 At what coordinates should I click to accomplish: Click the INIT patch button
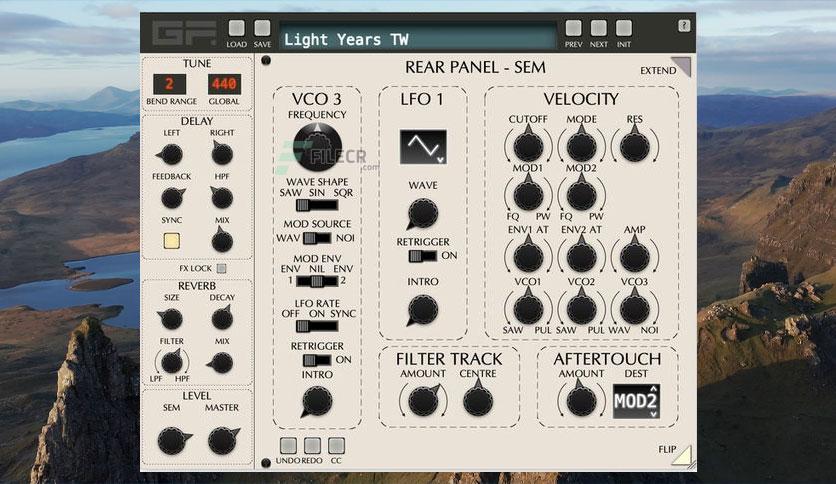(x=624, y=28)
